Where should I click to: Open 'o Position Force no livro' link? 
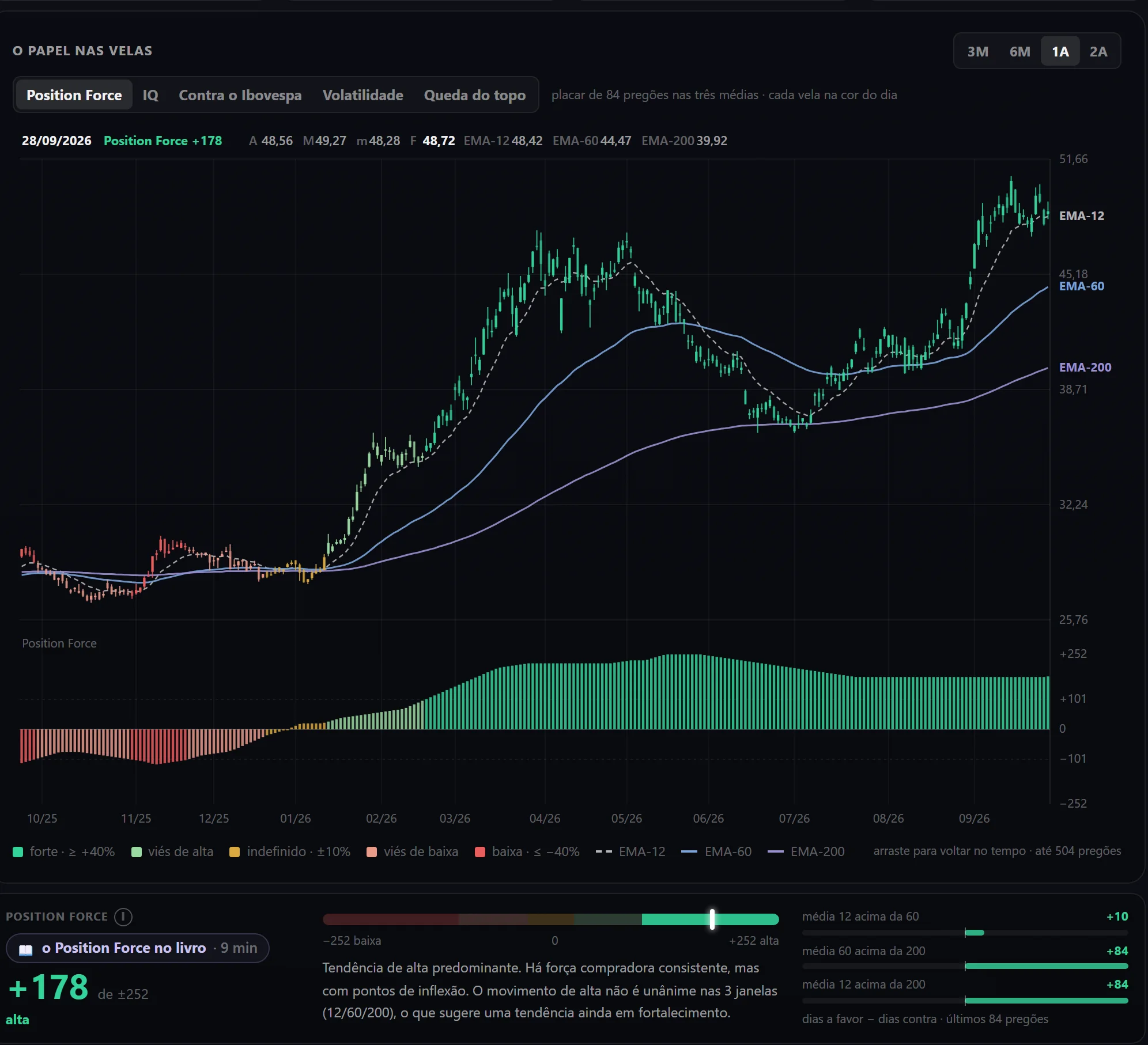[137, 948]
